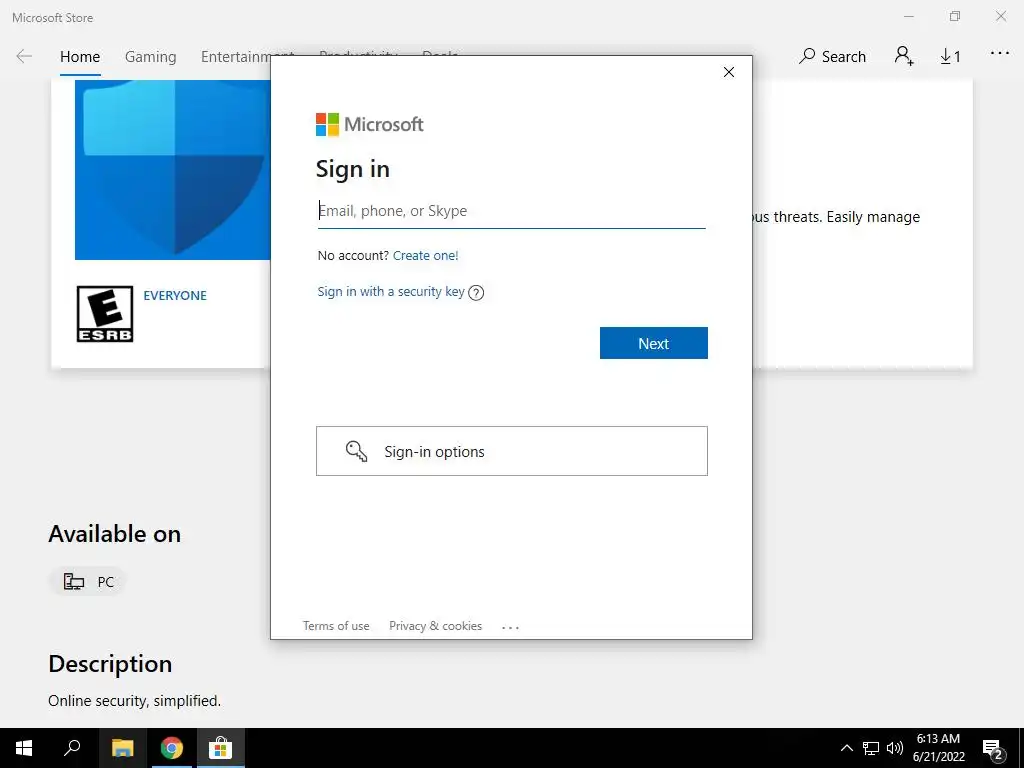Open Privacy & cookies link
Image resolution: width=1024 pixels, height=768 pixels.
click(436, 626)
